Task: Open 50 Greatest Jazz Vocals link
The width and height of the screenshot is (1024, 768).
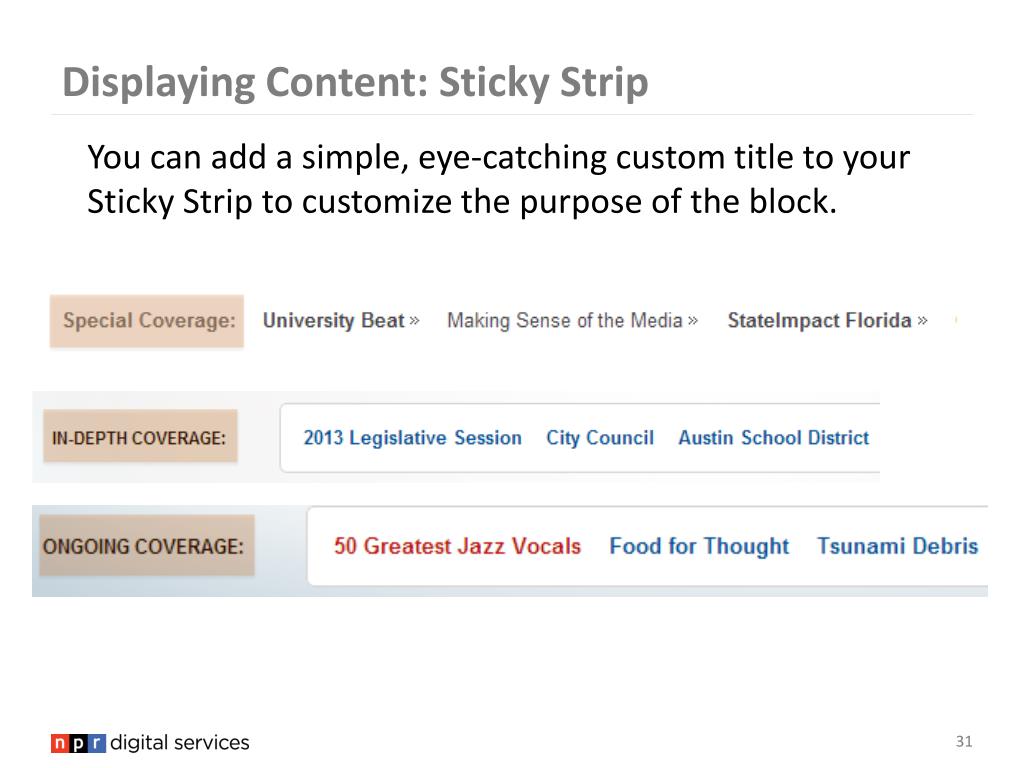Action: click(457, 546)
